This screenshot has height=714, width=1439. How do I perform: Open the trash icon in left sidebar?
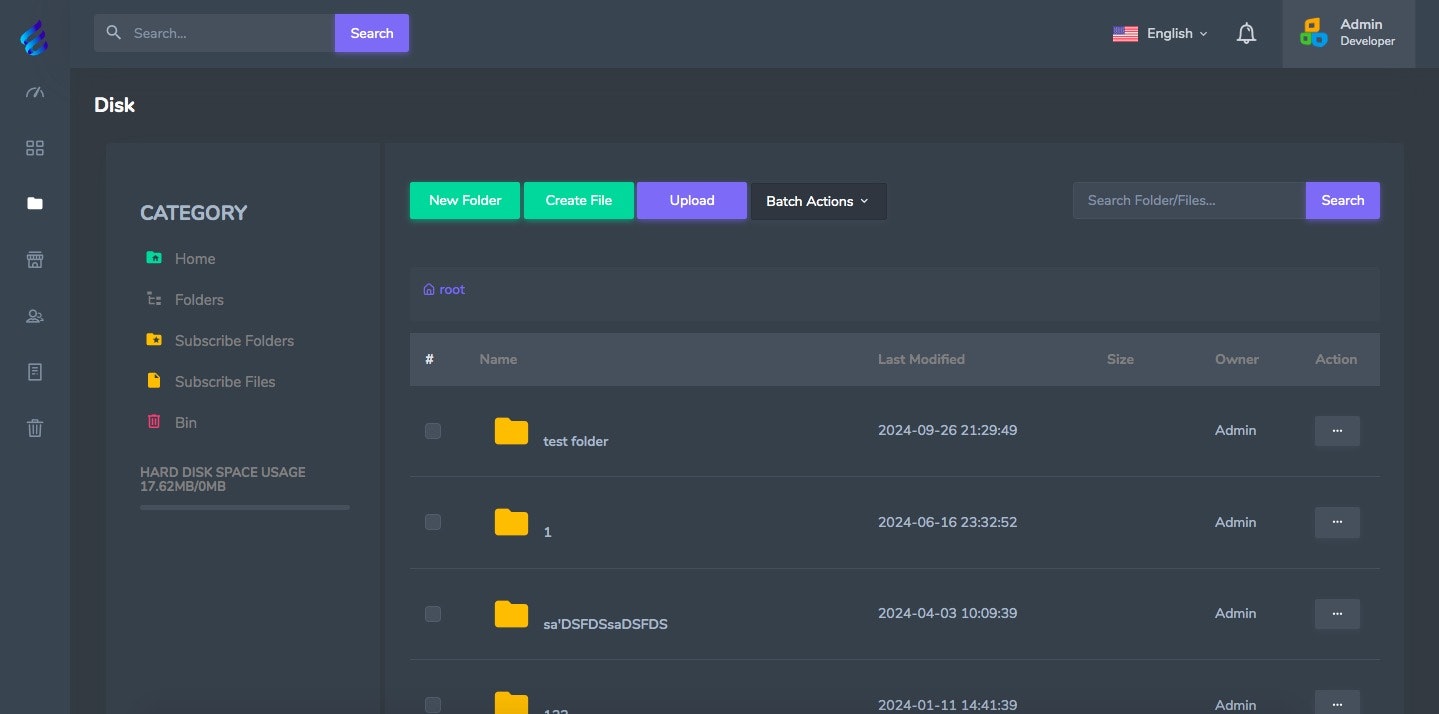click(x=35, y=428)
